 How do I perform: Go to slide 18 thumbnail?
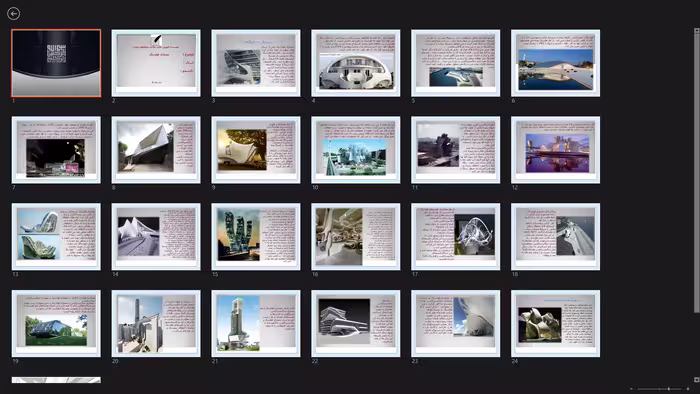click(x=555, y=236)
